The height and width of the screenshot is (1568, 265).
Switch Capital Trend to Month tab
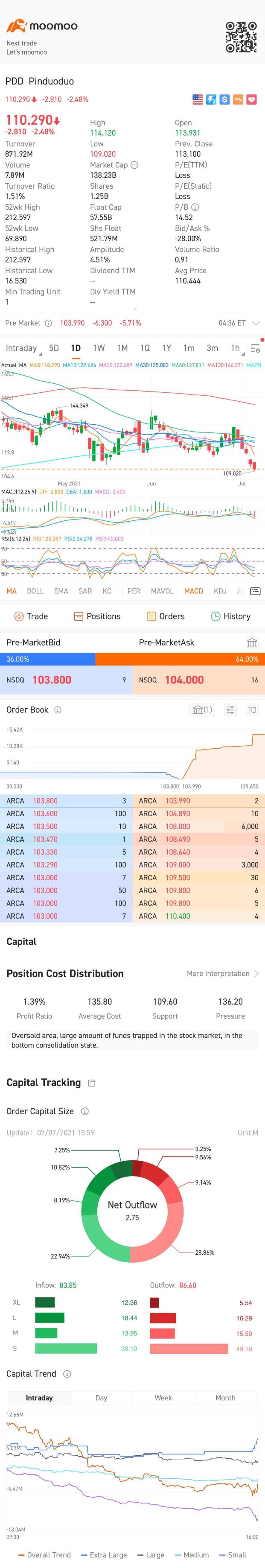tap(225, 1398)
